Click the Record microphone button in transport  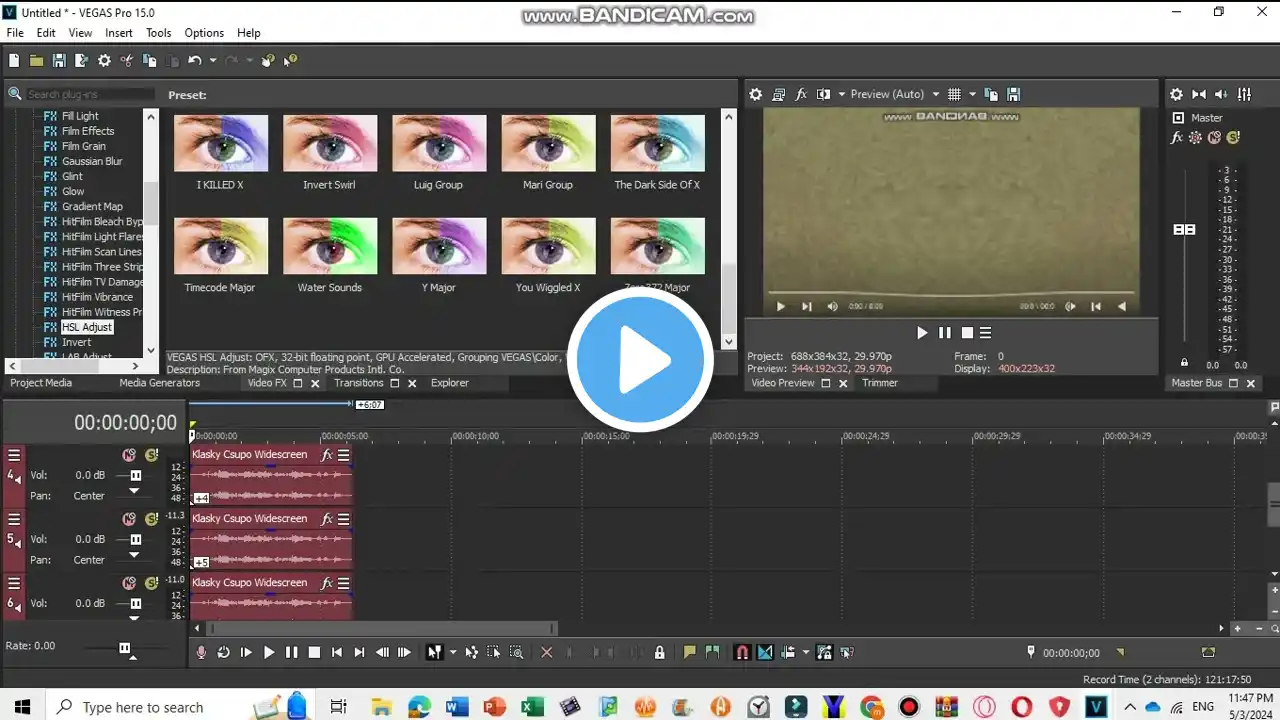201,652
